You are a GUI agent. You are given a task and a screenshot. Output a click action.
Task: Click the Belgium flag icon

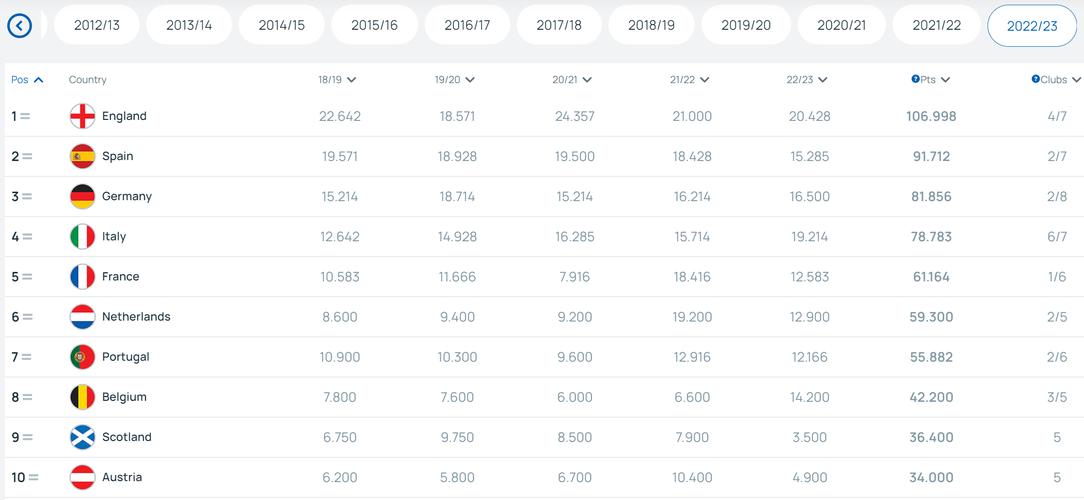(x=82, y=397)
